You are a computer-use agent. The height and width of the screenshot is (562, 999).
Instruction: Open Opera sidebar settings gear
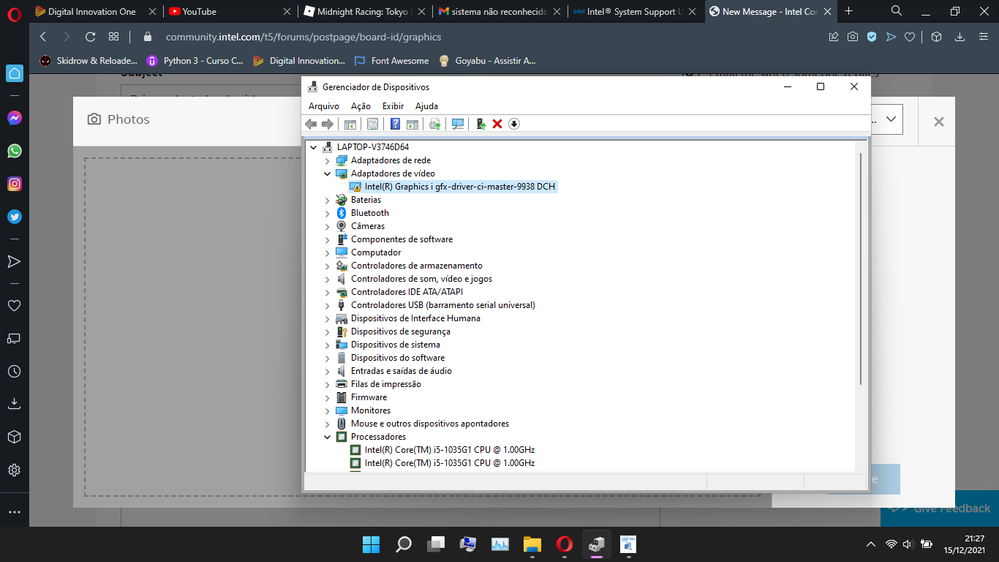(14, 470)
